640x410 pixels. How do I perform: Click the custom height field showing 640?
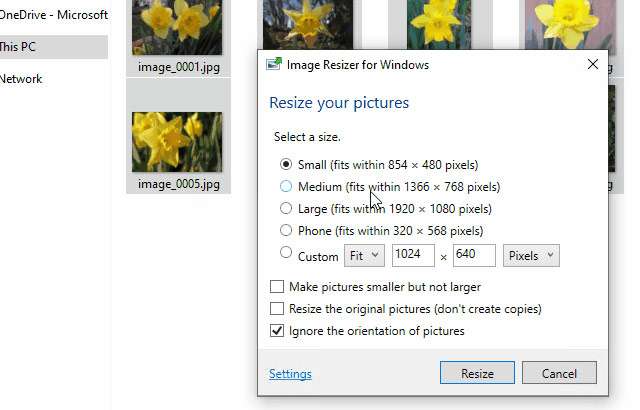click(474, 255)
